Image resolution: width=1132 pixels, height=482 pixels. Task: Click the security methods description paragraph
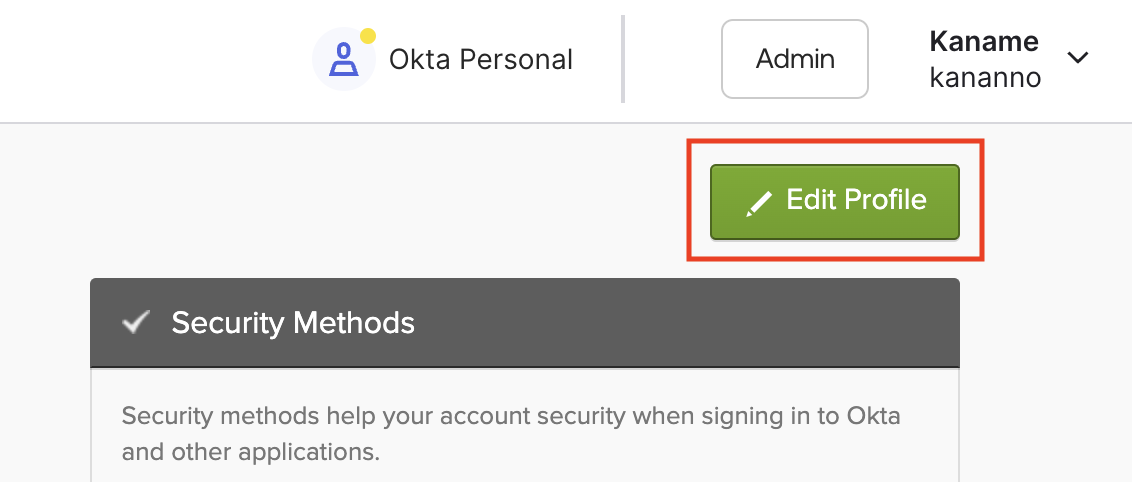click(x=510, y=432)
